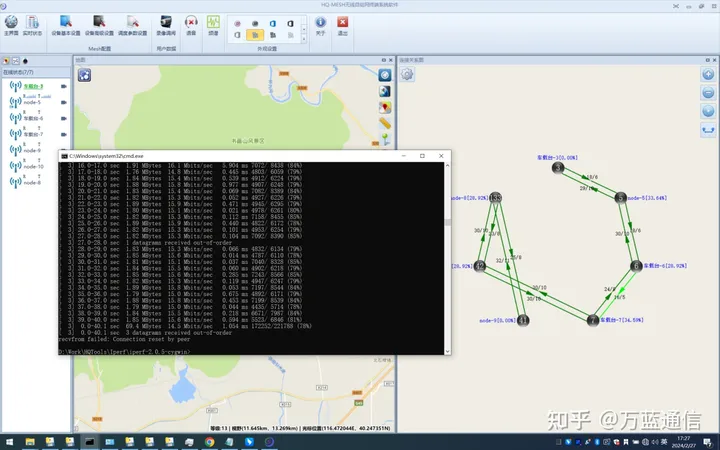Click the 实时状态 real-time status icon

[32, 23]
